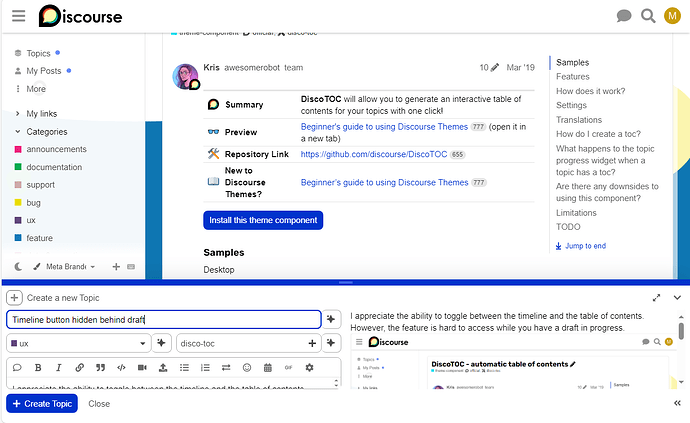690x423 pixels.
Task: Click Create Topic button
Action: point(42,403)
